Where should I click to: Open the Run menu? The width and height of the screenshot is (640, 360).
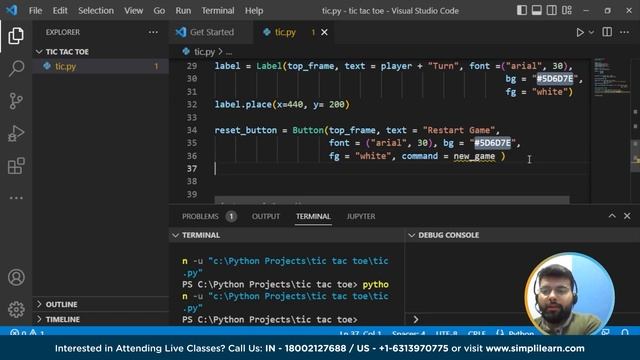pos(183,11)
